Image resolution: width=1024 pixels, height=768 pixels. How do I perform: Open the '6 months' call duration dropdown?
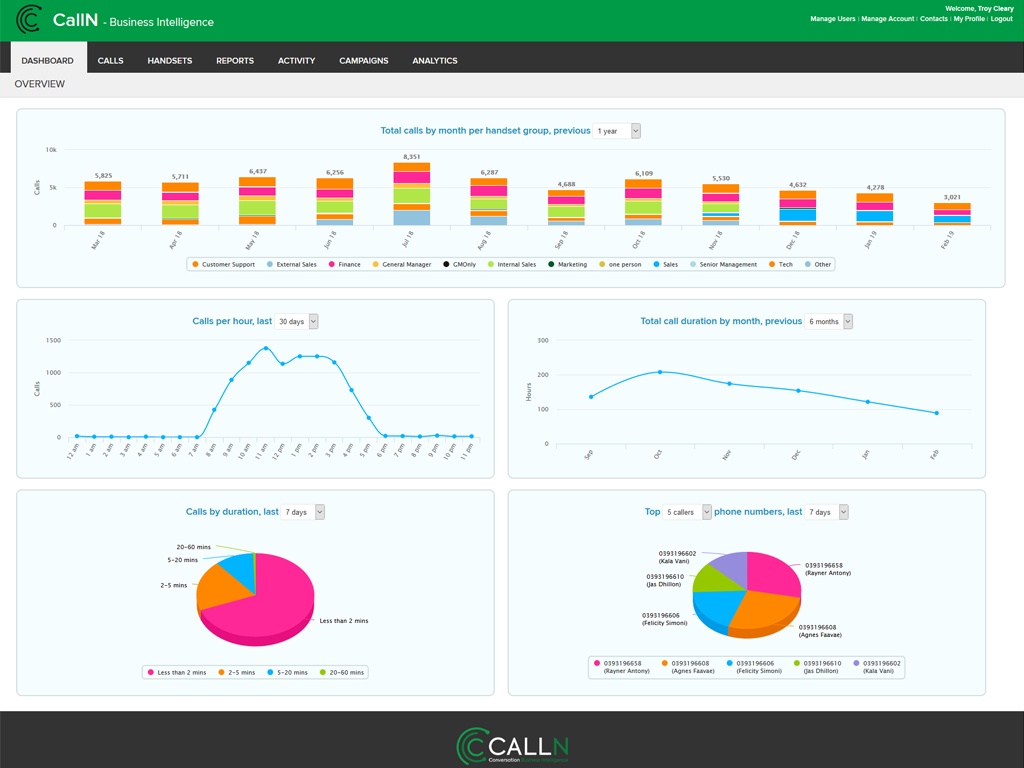click(x=830, y=321)
